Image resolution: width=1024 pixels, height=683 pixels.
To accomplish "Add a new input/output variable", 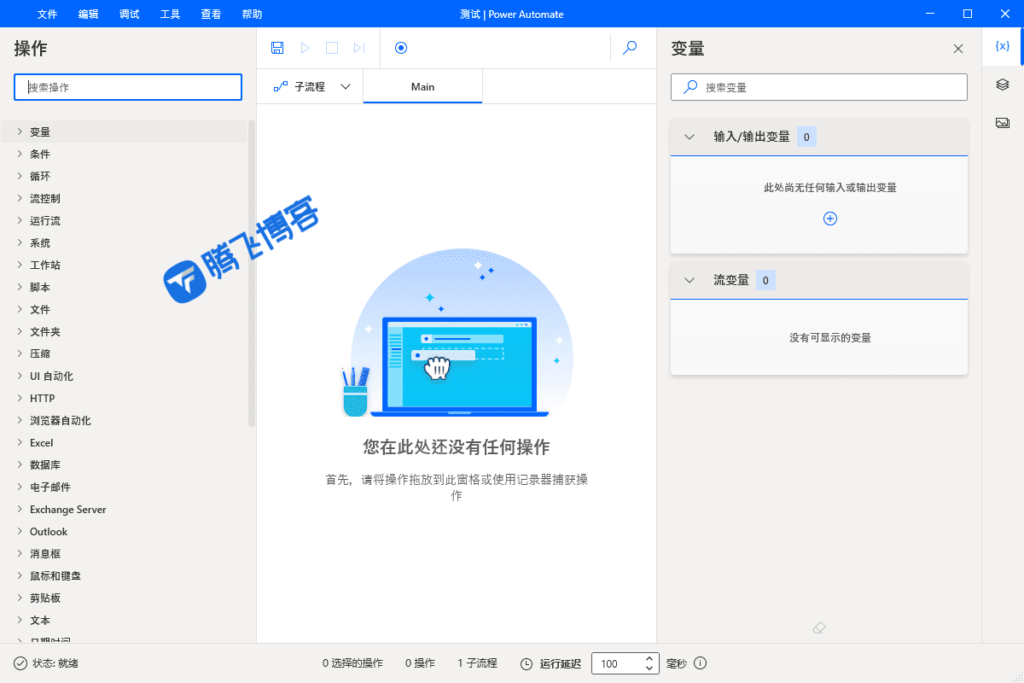I will [829, 218].
